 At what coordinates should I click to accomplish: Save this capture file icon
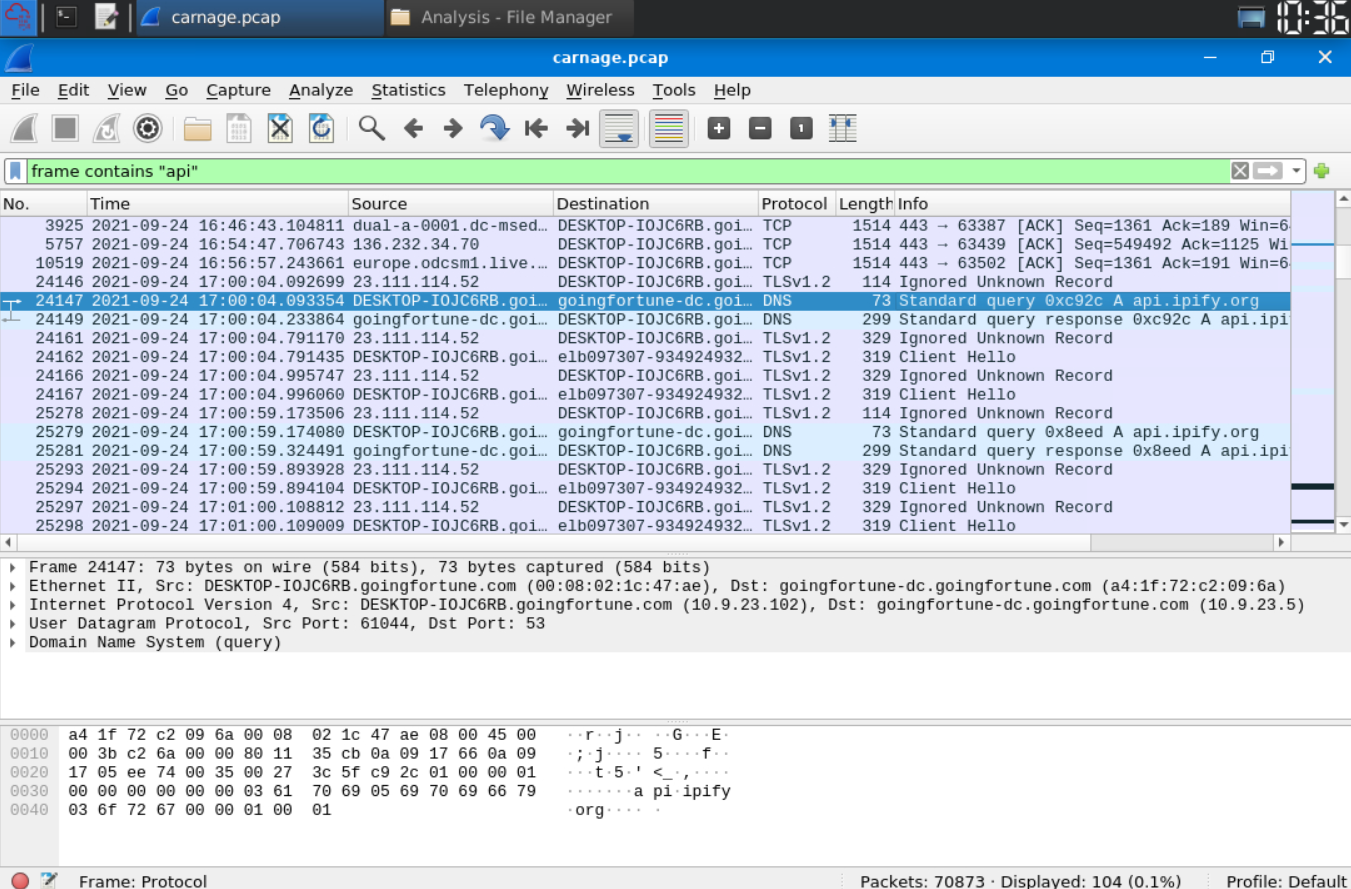pyautogui.click(x=238, y=128)
